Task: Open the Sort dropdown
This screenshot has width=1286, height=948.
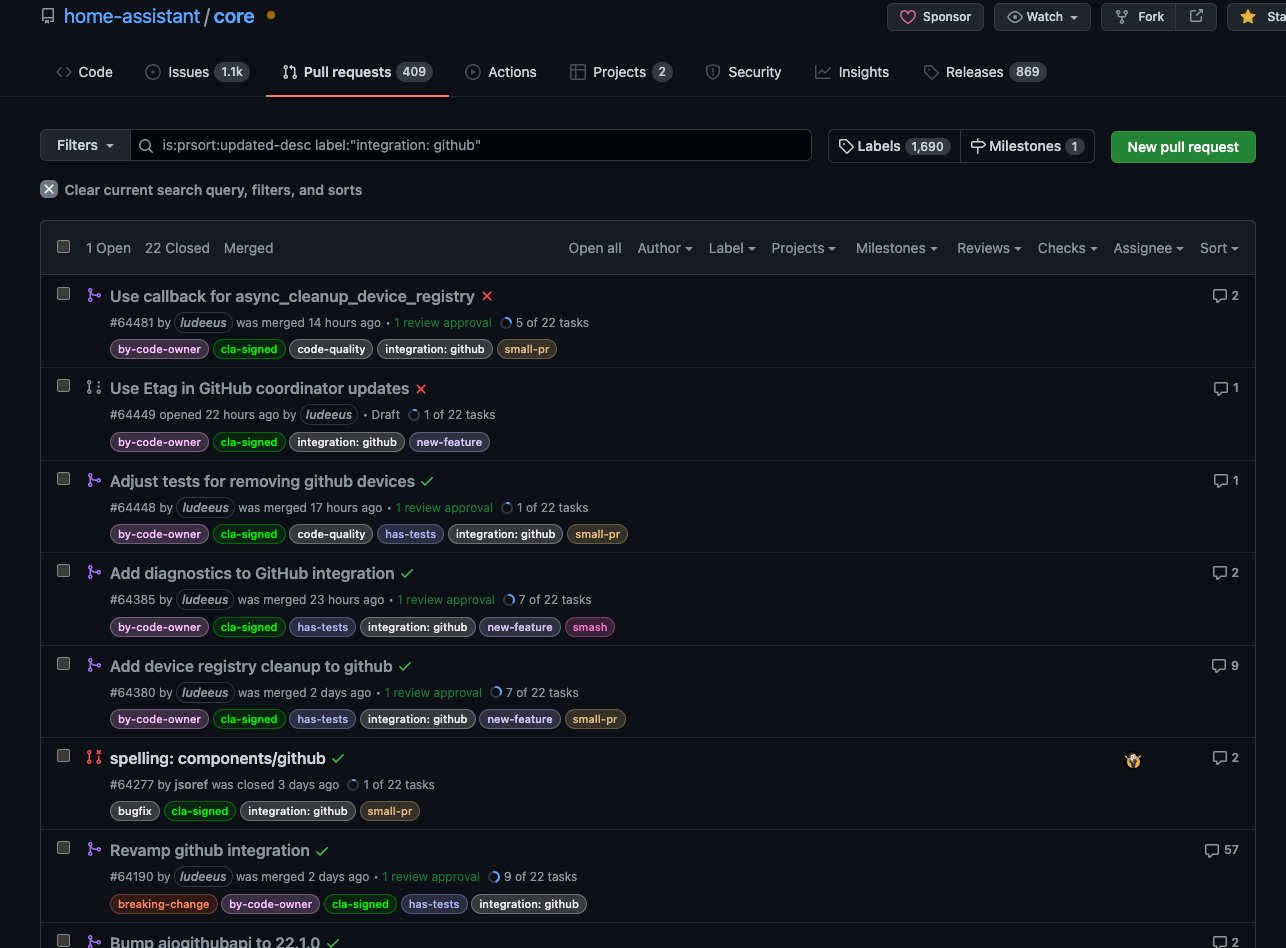Action: point(1219,248)
